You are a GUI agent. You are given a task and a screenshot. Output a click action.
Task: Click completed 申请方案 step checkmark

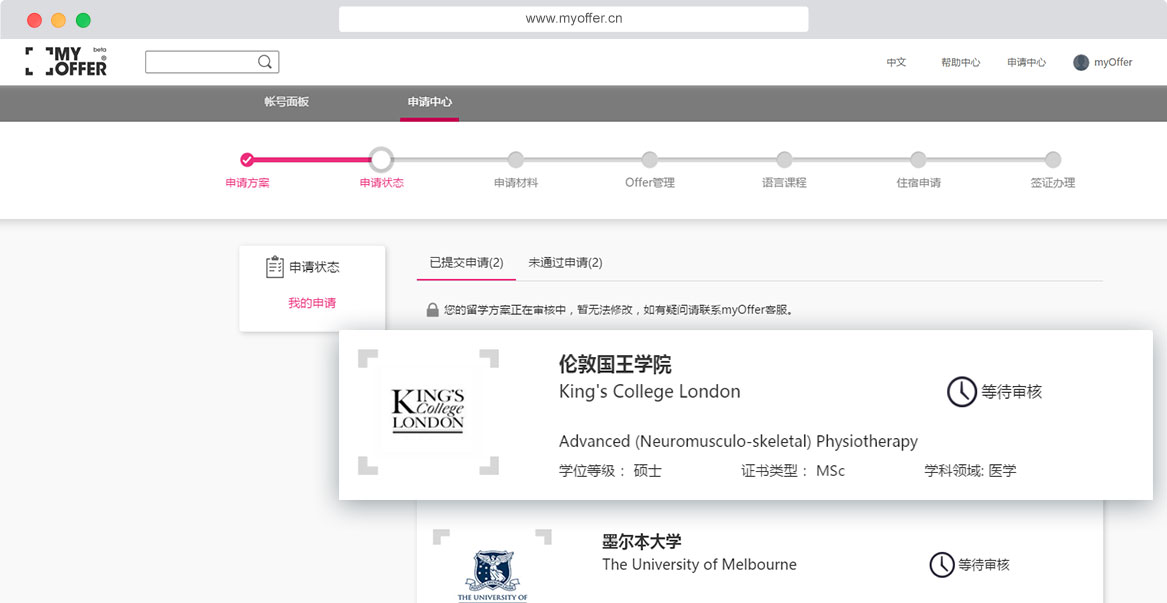[247, 159]
